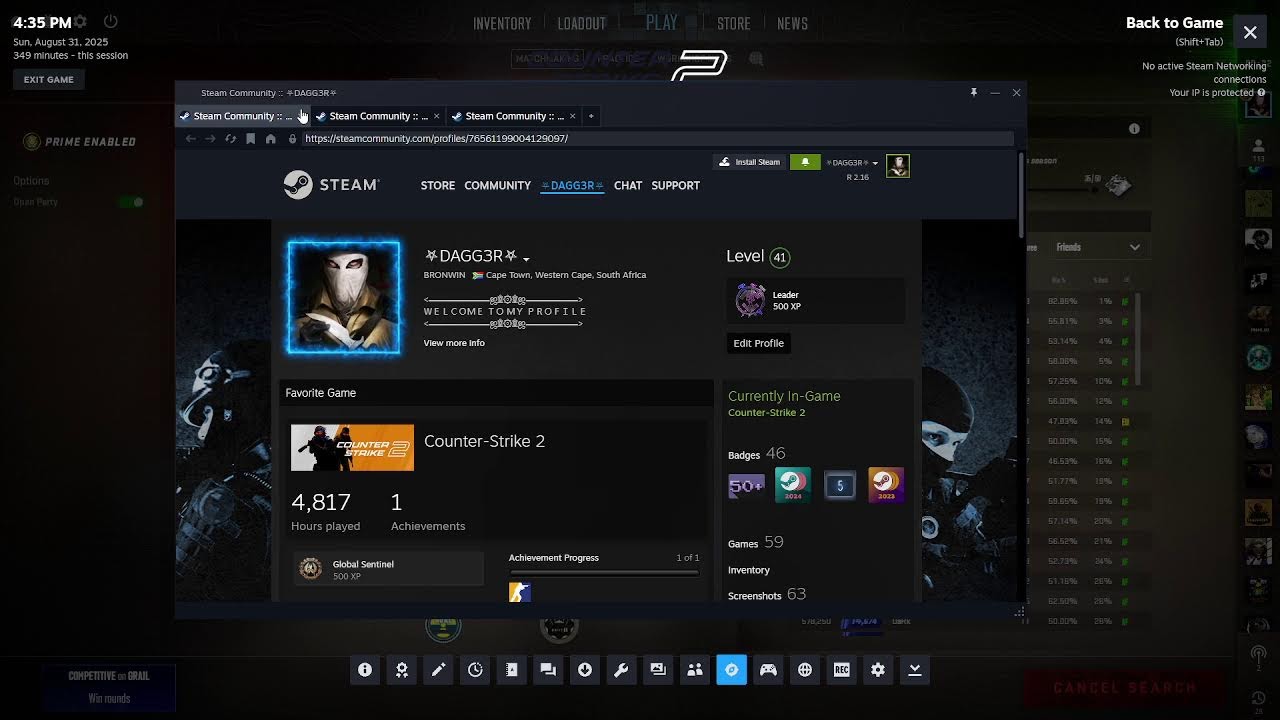This screenshot has height=720, width=1280.
Task: Open the achievements ribbon icon in overlay toolbar
Action: [402, 670]
